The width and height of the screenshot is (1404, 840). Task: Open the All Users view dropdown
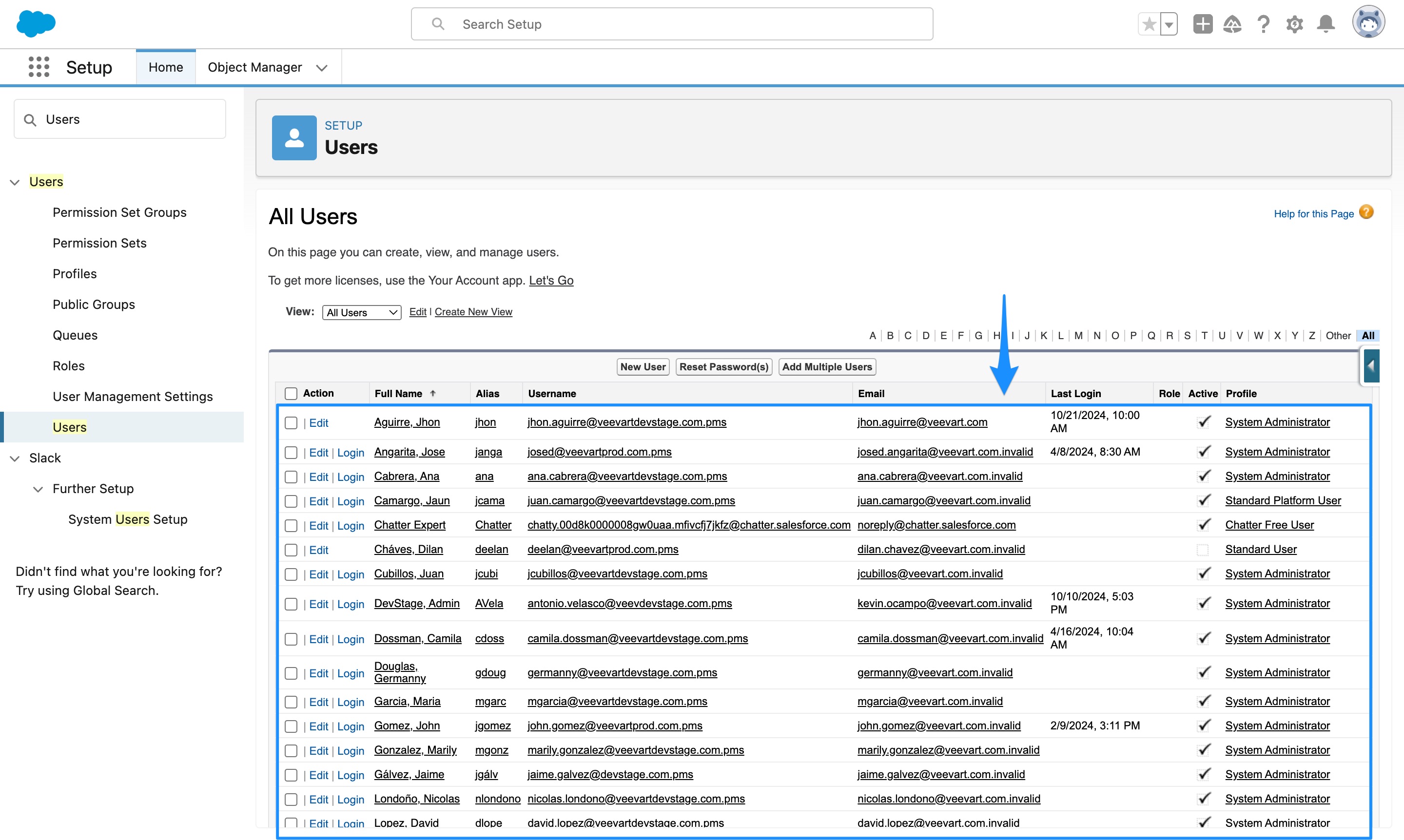coord(361,312)
